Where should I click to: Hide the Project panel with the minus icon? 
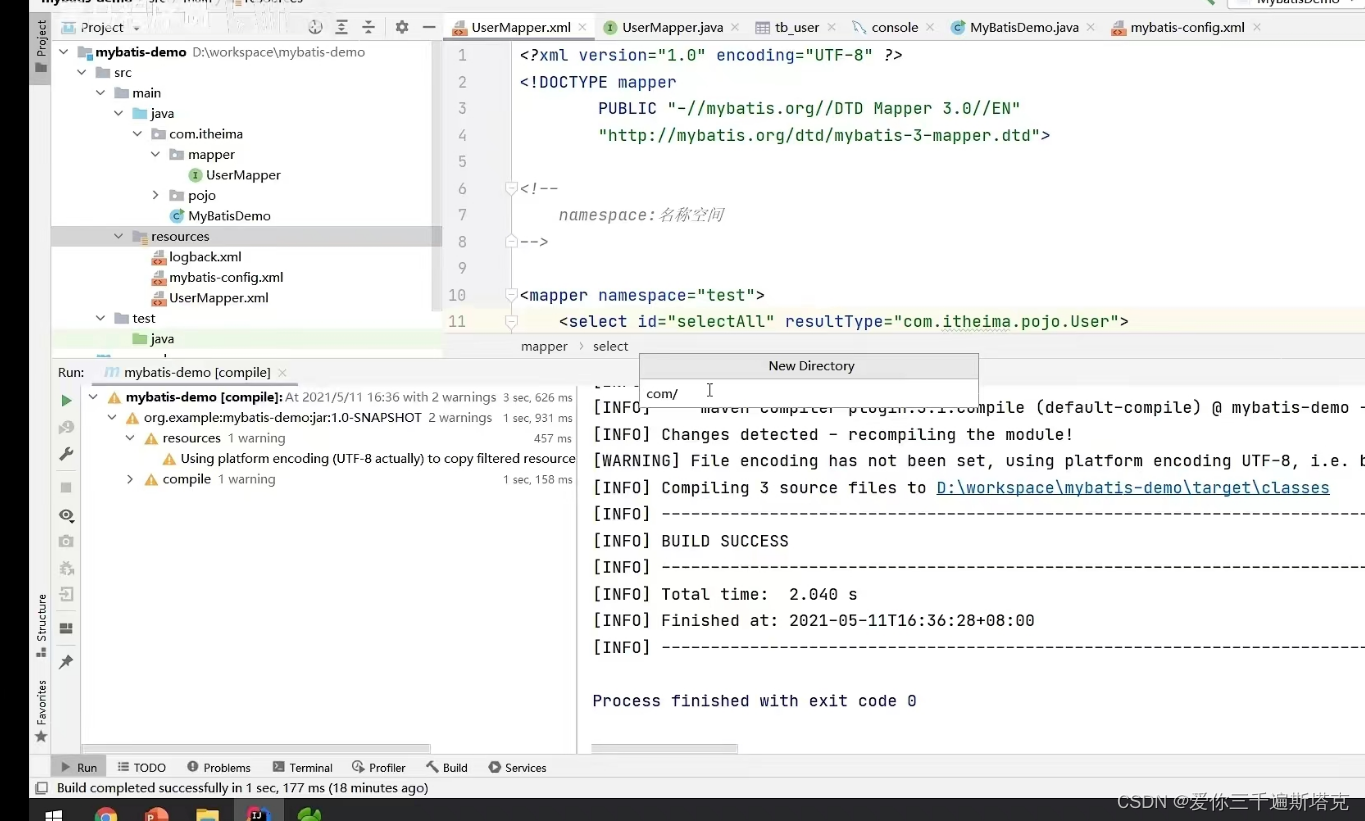click(428, 27)
